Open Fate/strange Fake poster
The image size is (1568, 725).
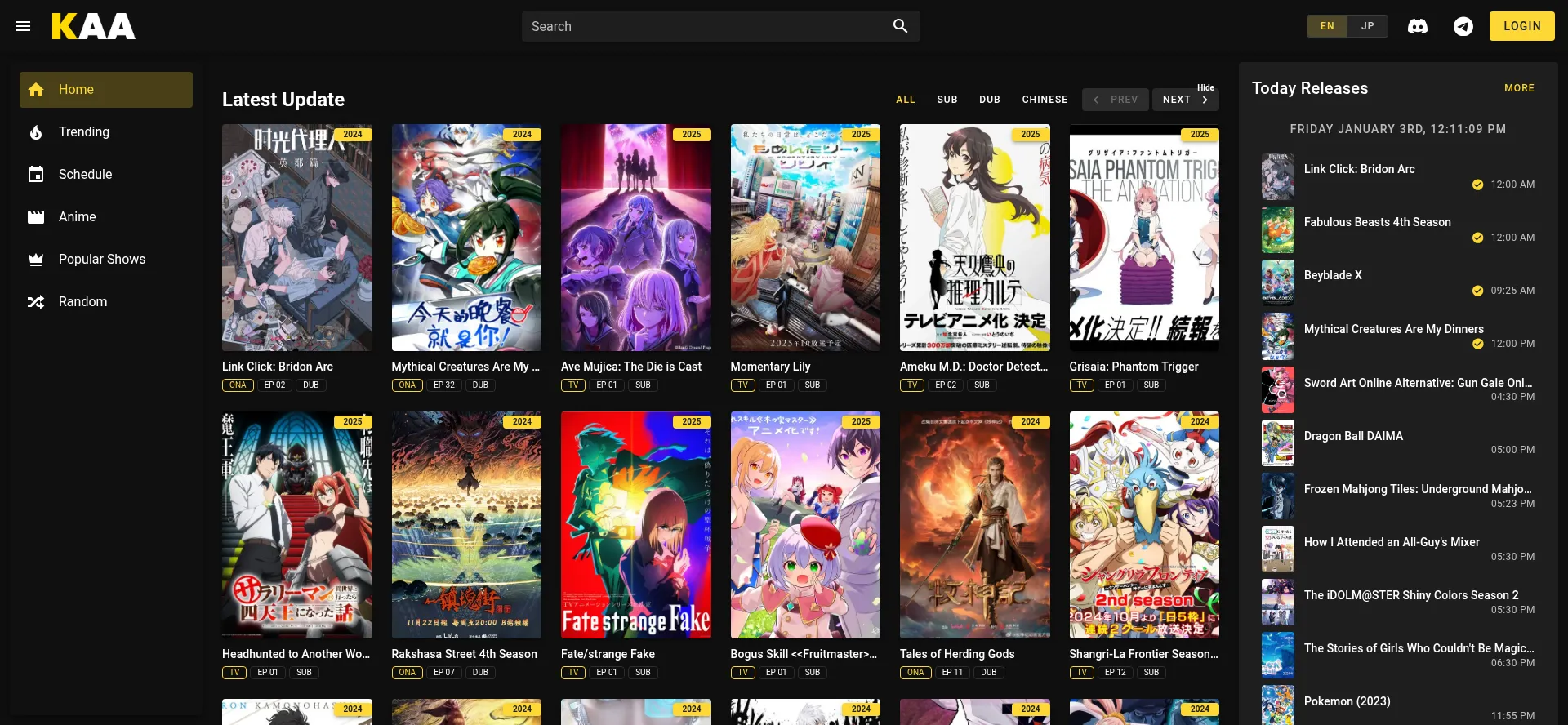pos(636,525)
